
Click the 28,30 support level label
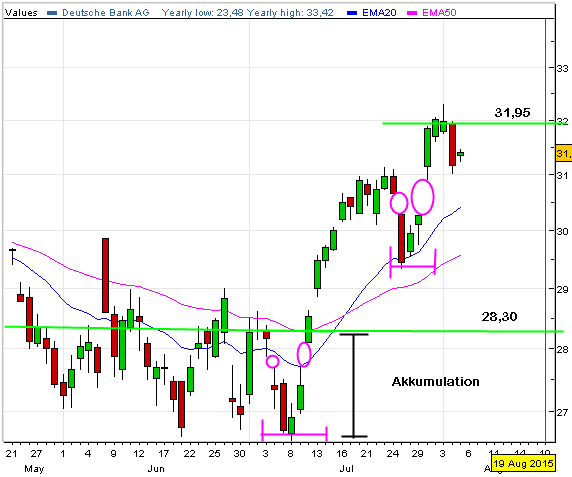click(499, 317)
